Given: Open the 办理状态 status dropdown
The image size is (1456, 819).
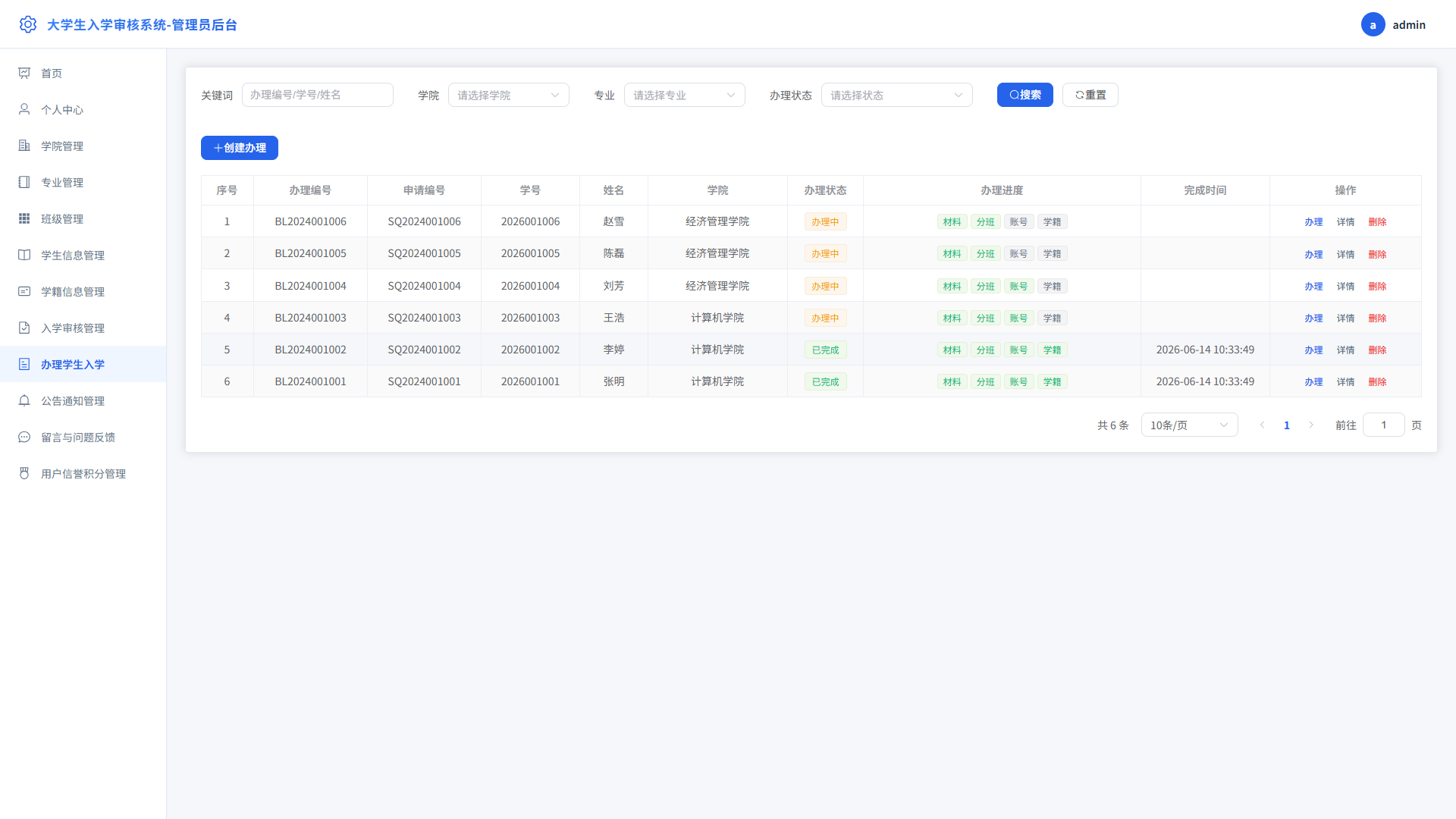Looking at the screenshot, I should coord(897,95).
